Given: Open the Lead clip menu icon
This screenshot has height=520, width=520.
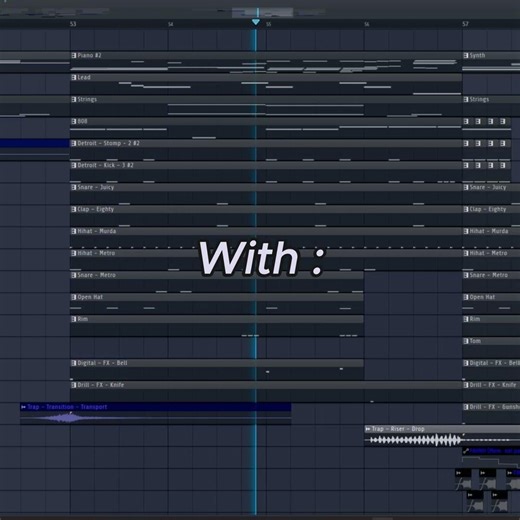Looking at the screenshot, I should coord(74,77).
